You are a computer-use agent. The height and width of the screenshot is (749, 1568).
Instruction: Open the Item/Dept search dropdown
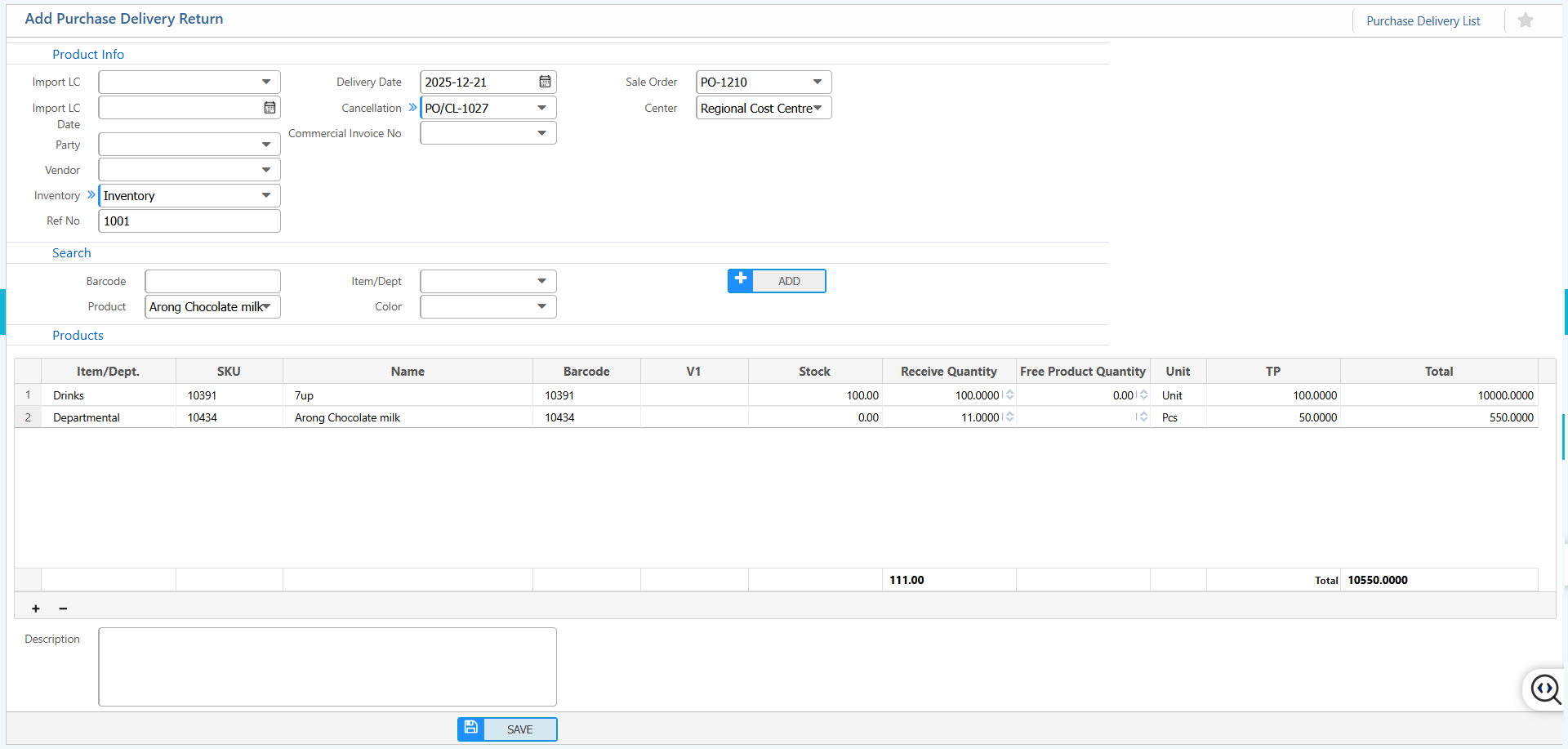coord(541,280)
